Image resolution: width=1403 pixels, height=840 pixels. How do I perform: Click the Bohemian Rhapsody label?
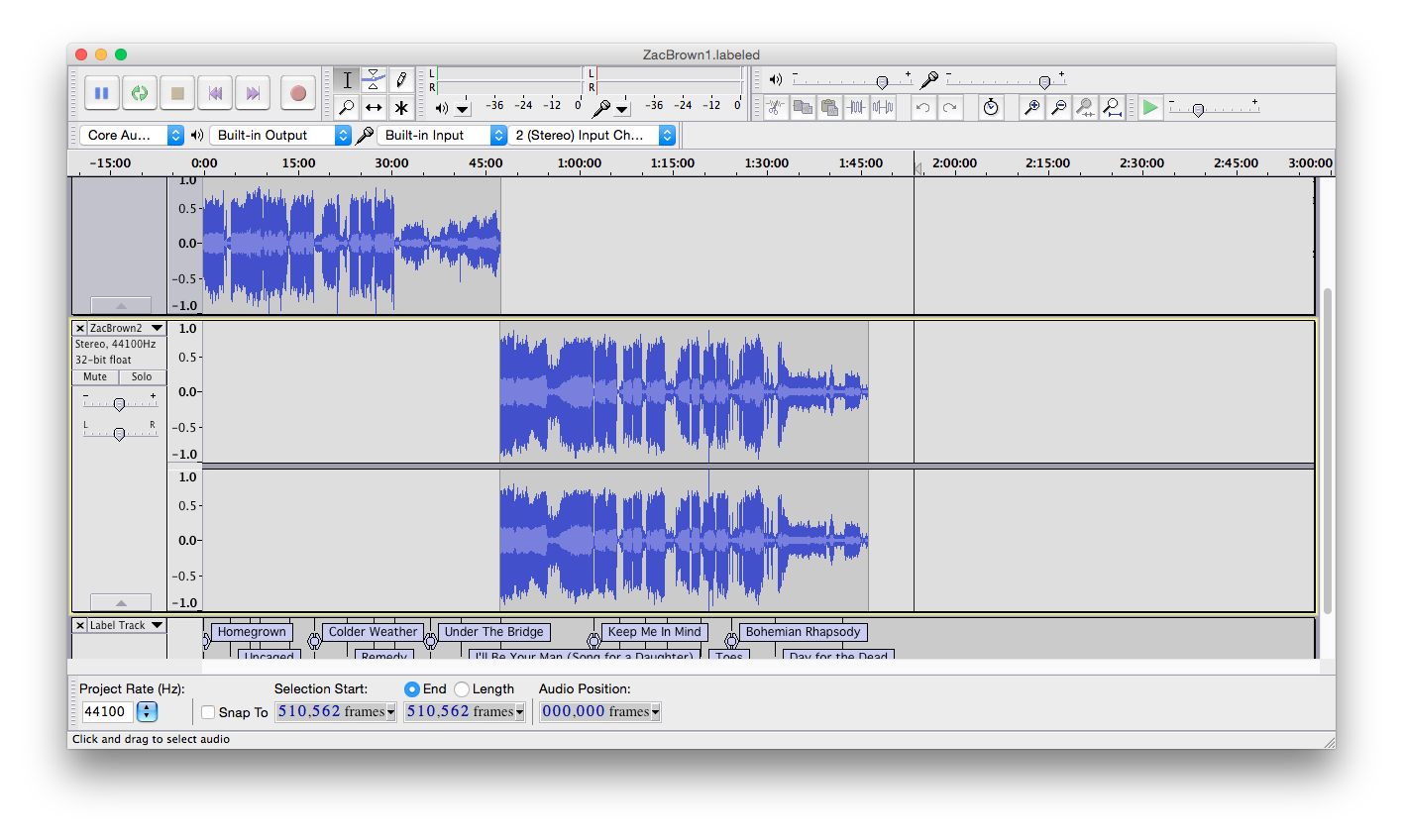pyautogui.click(x=804, y=632)
